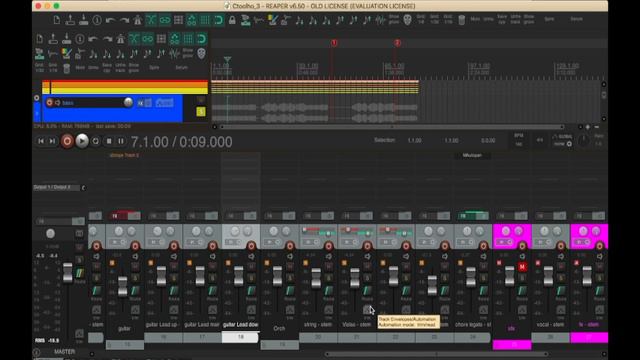This screenshot has height=360, width=640.
Task: Select marker 1 on the timeline
Action: [334, 43]
